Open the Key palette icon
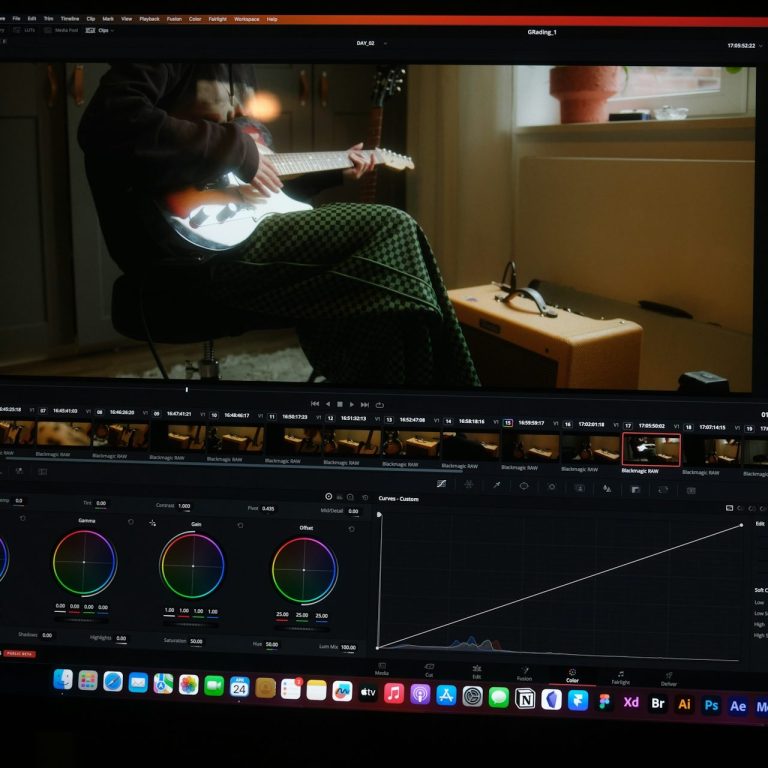Viewport: 768px width, 768px height. coord(635,489)
